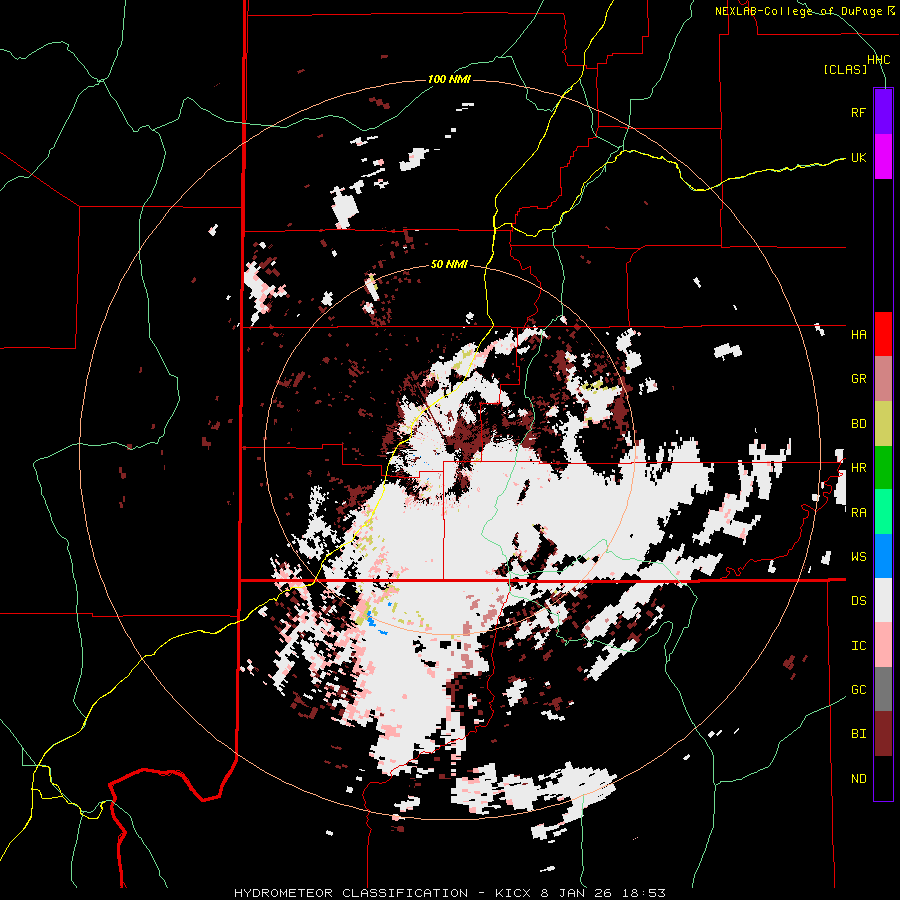900x900 pixels.
Task: Click the HA red legend swatch
Action: 883,334
